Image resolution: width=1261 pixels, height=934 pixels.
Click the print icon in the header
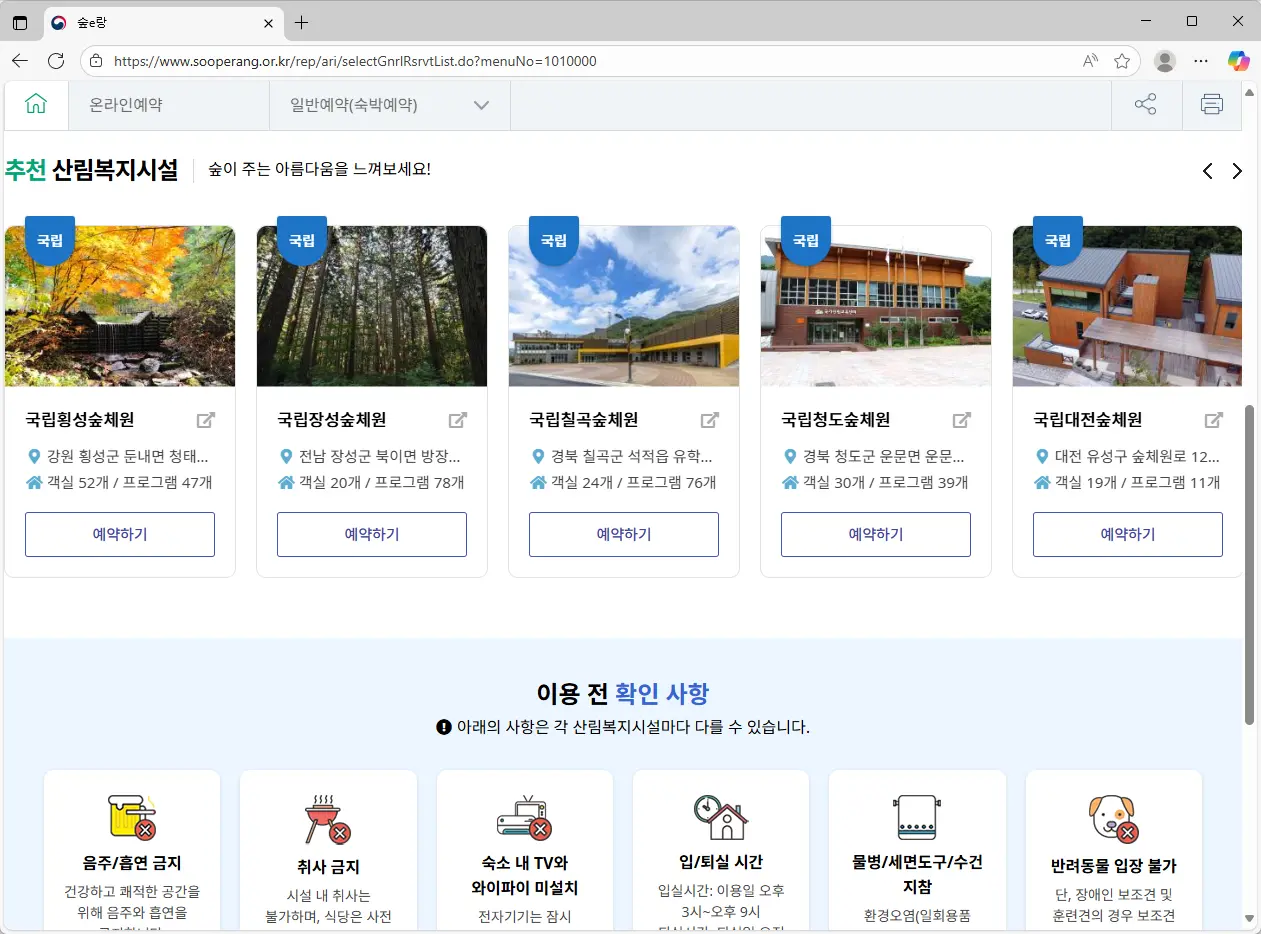click(1211, 104)
